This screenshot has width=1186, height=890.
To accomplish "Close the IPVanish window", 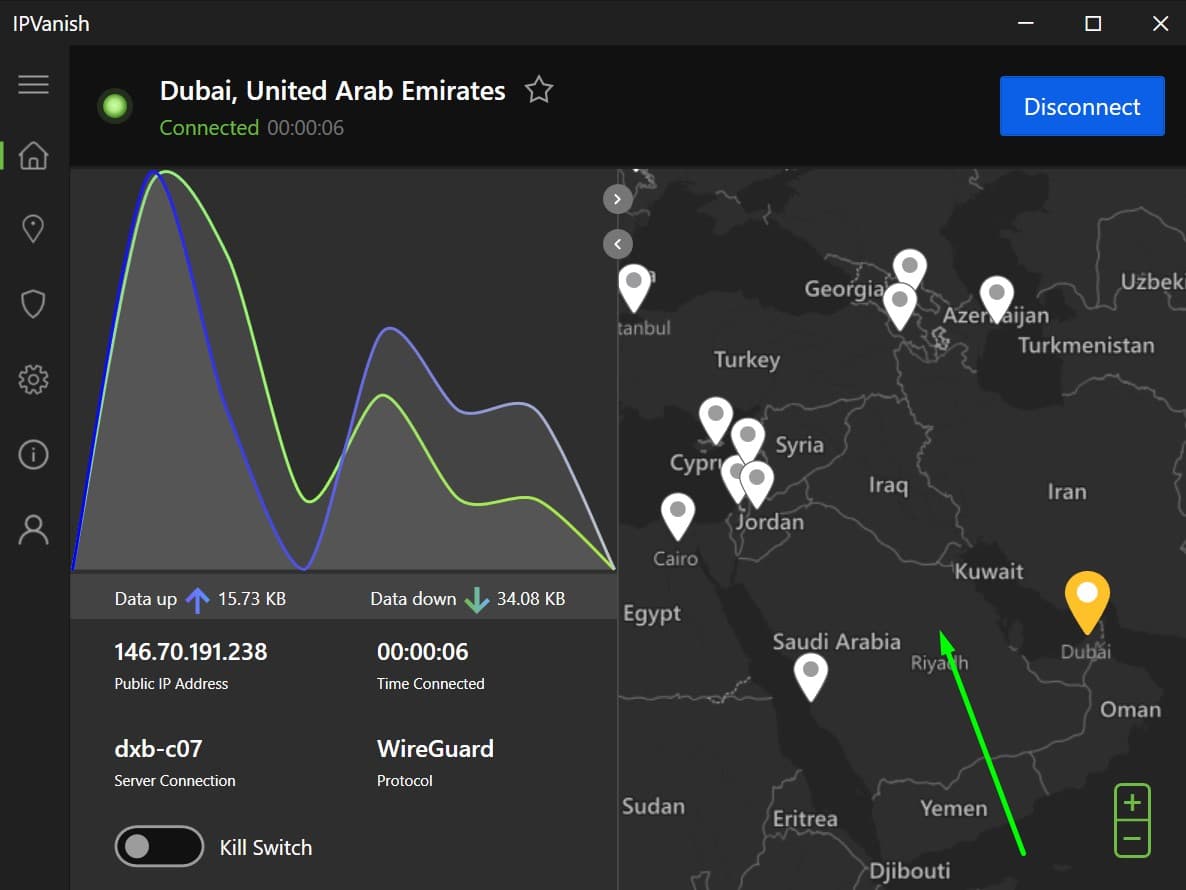I will (x=1160, y=23).
